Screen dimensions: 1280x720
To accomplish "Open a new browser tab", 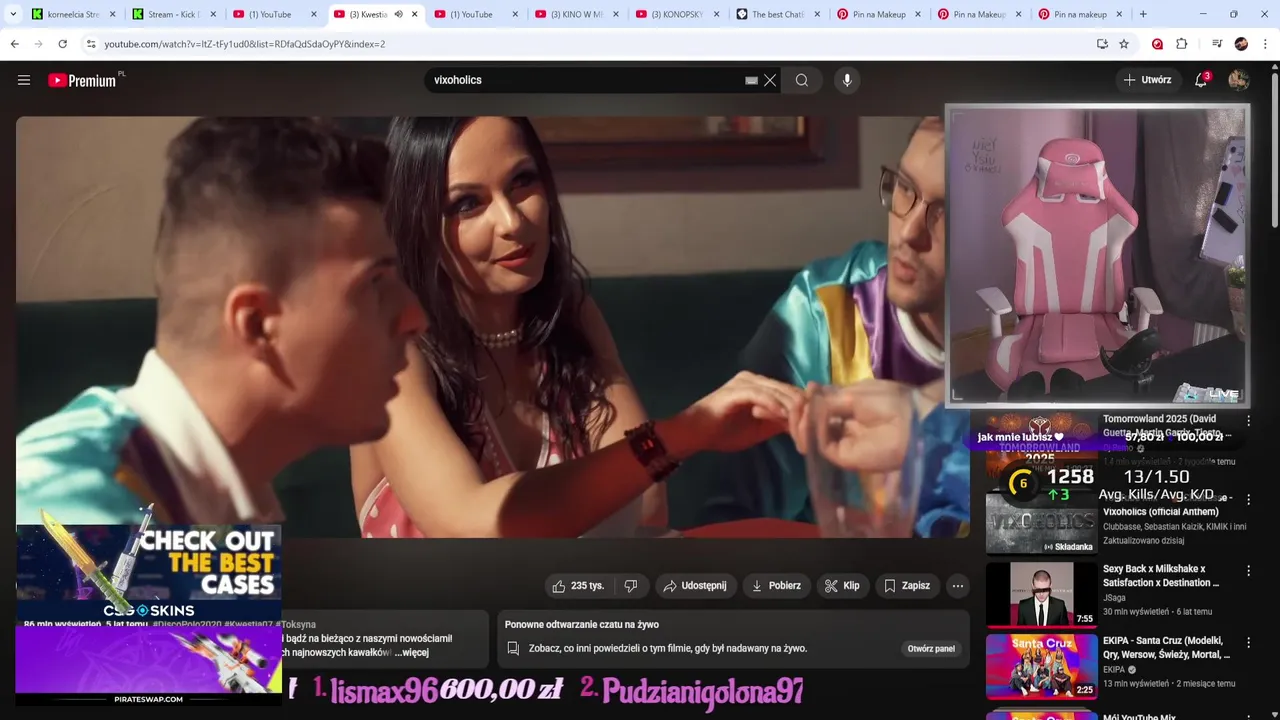I will pyautogui.click(x=1143, y=14).
